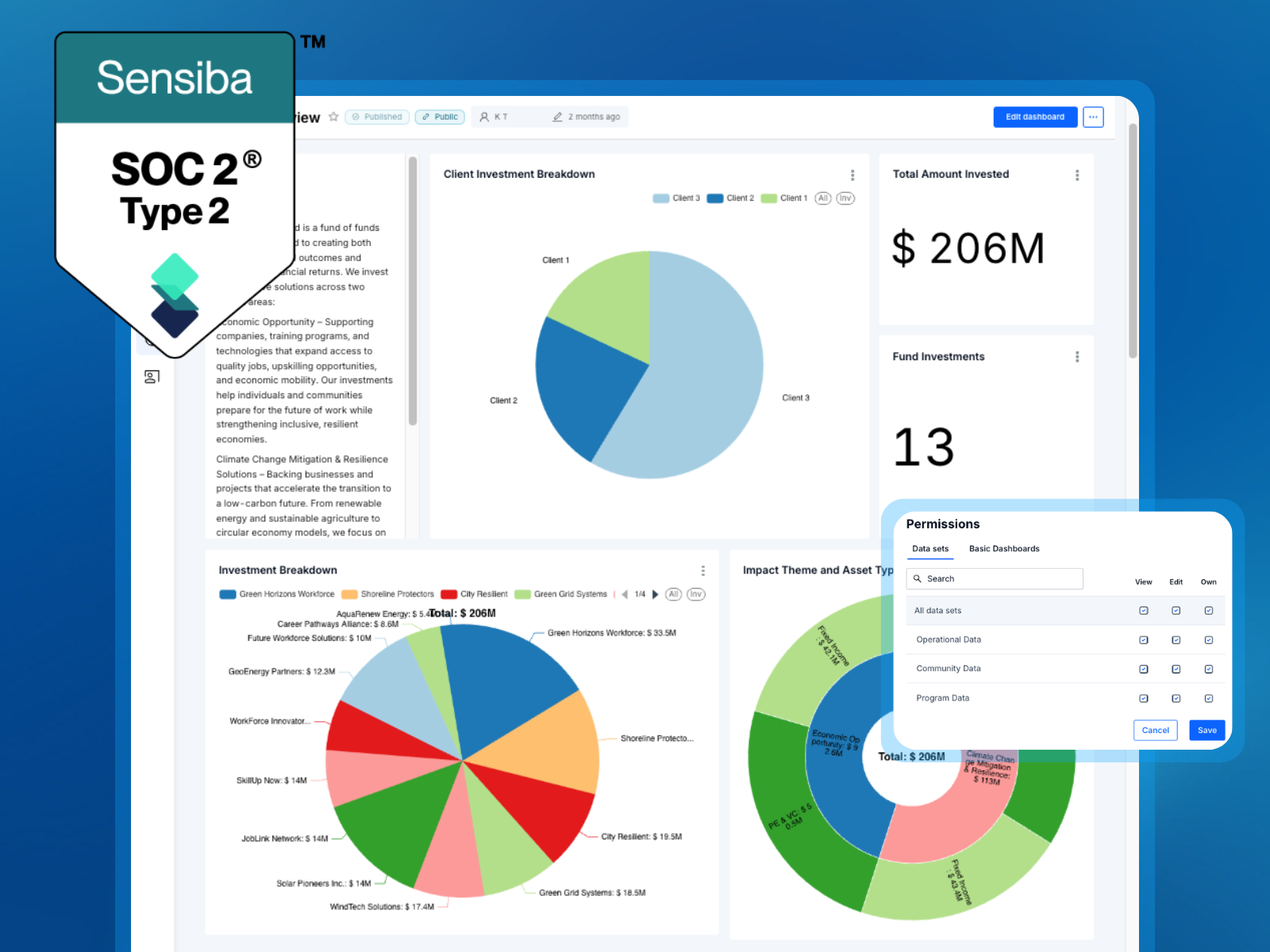This screenshot has height=952, width=1270.
Task: Toggle Edit permission for Operational Data
Action: pyautogui.click(x=1176, y=639)
